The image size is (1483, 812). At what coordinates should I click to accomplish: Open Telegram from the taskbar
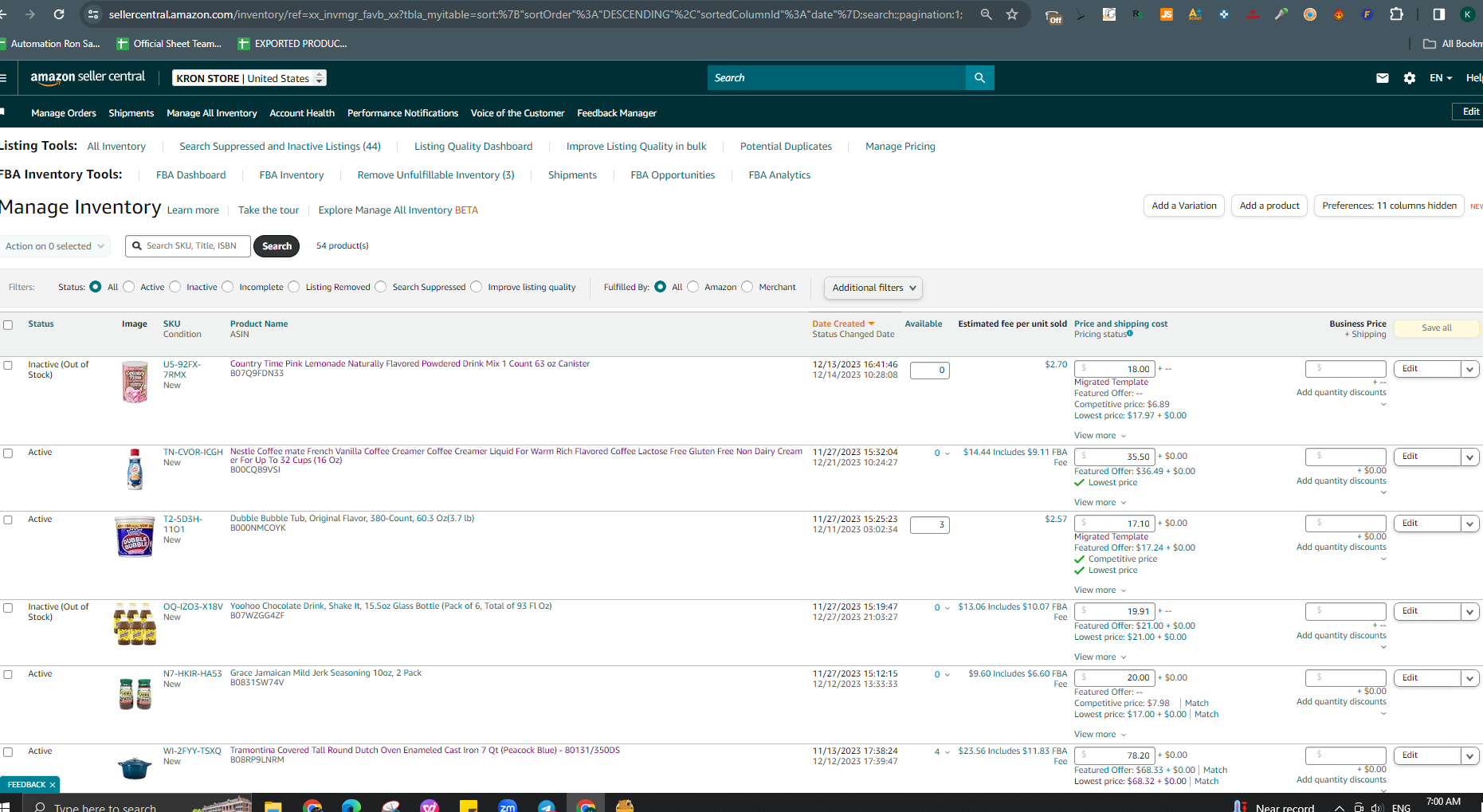(547, 806)
